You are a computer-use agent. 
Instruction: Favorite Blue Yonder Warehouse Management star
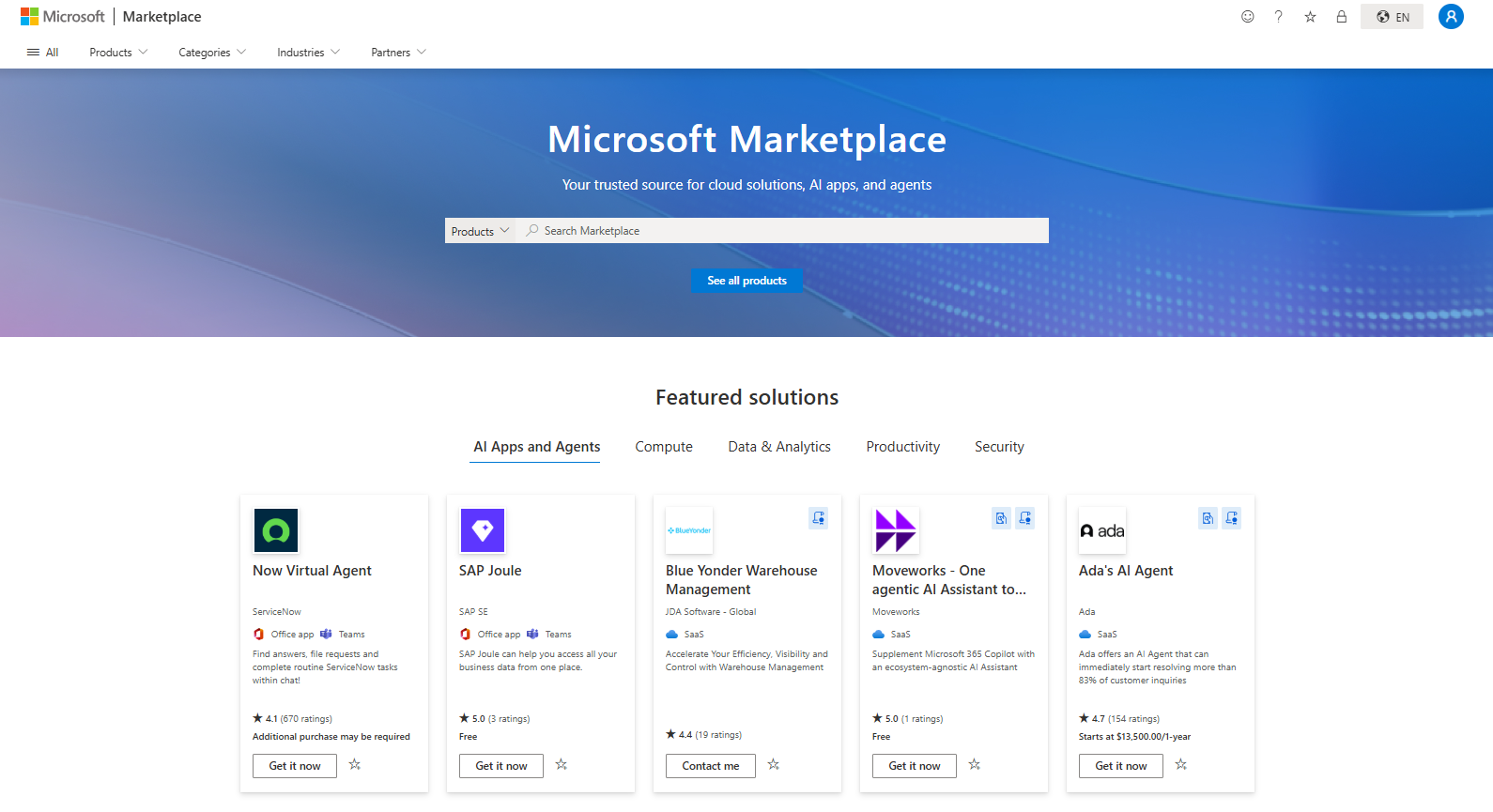point(774,765)
